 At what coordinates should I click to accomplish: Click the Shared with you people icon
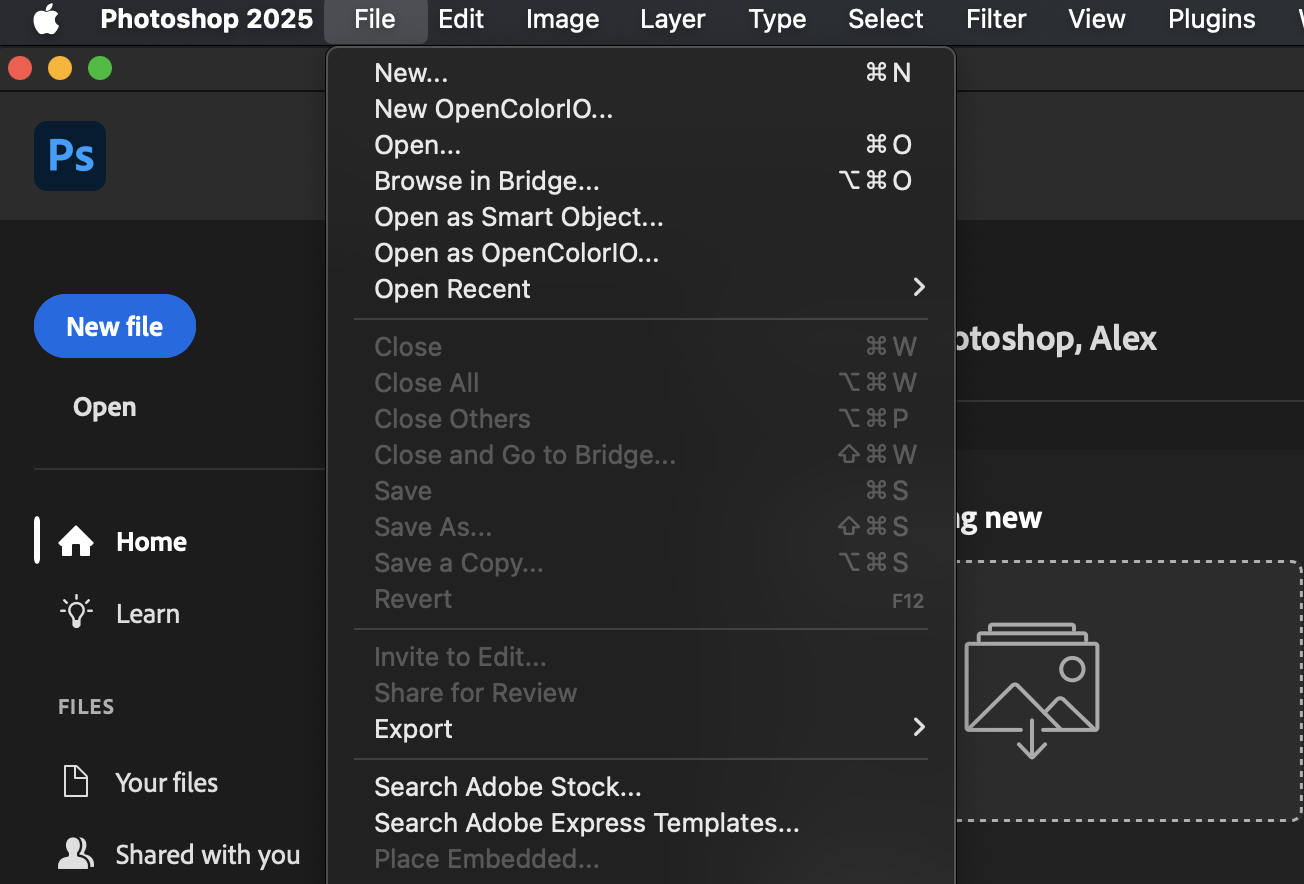click(76, 854)
